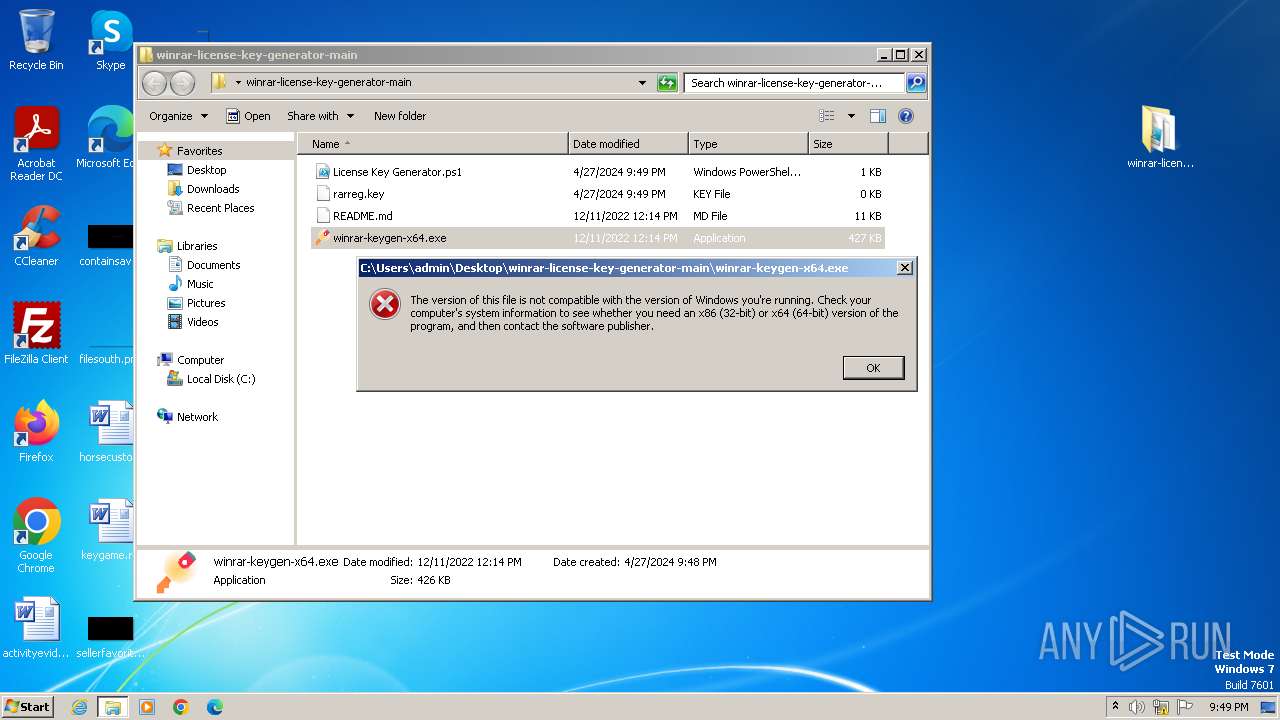Open the view options dropdown arrow
Image resolution: width=1280 pixels, height=720 pixels.
pos(851,116)
